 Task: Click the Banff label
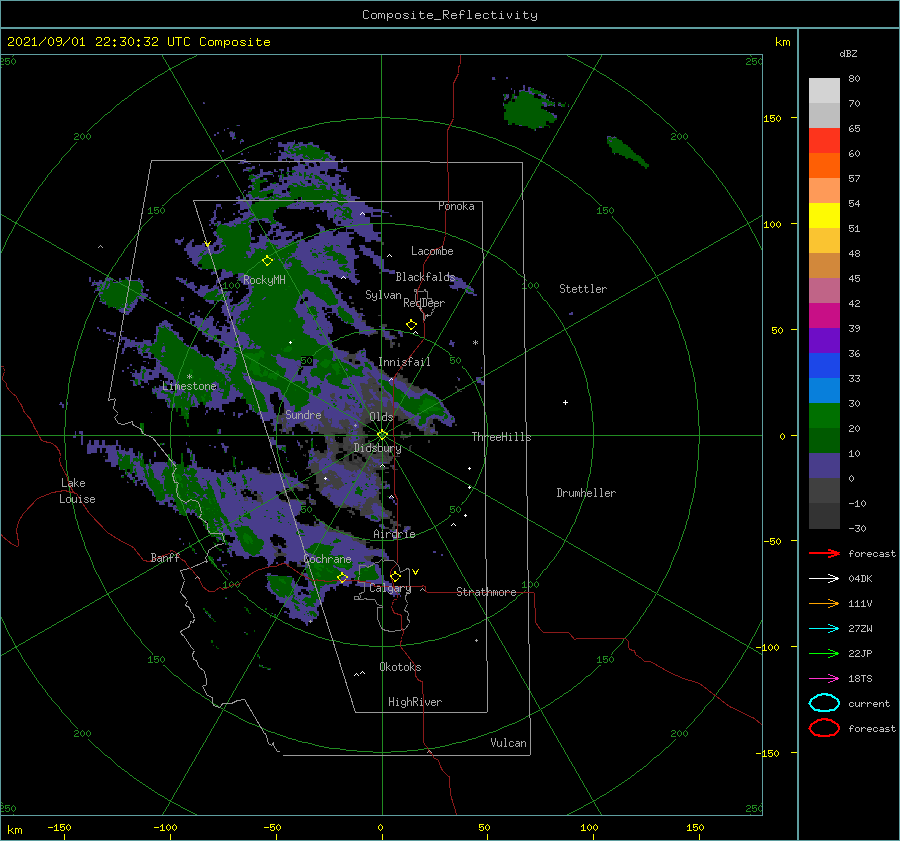coord(165,557)
